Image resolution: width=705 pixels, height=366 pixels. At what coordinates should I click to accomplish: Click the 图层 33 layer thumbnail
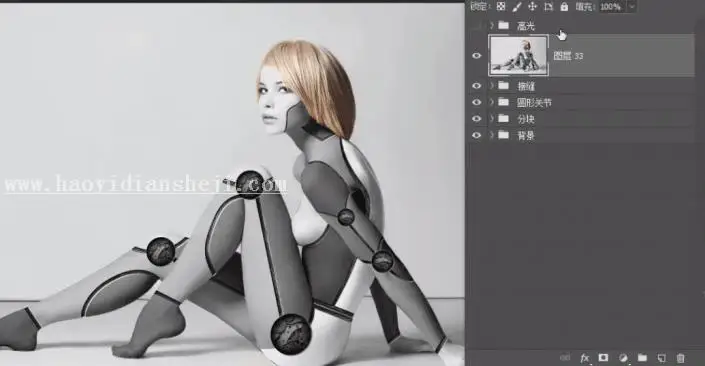(519, 56)
